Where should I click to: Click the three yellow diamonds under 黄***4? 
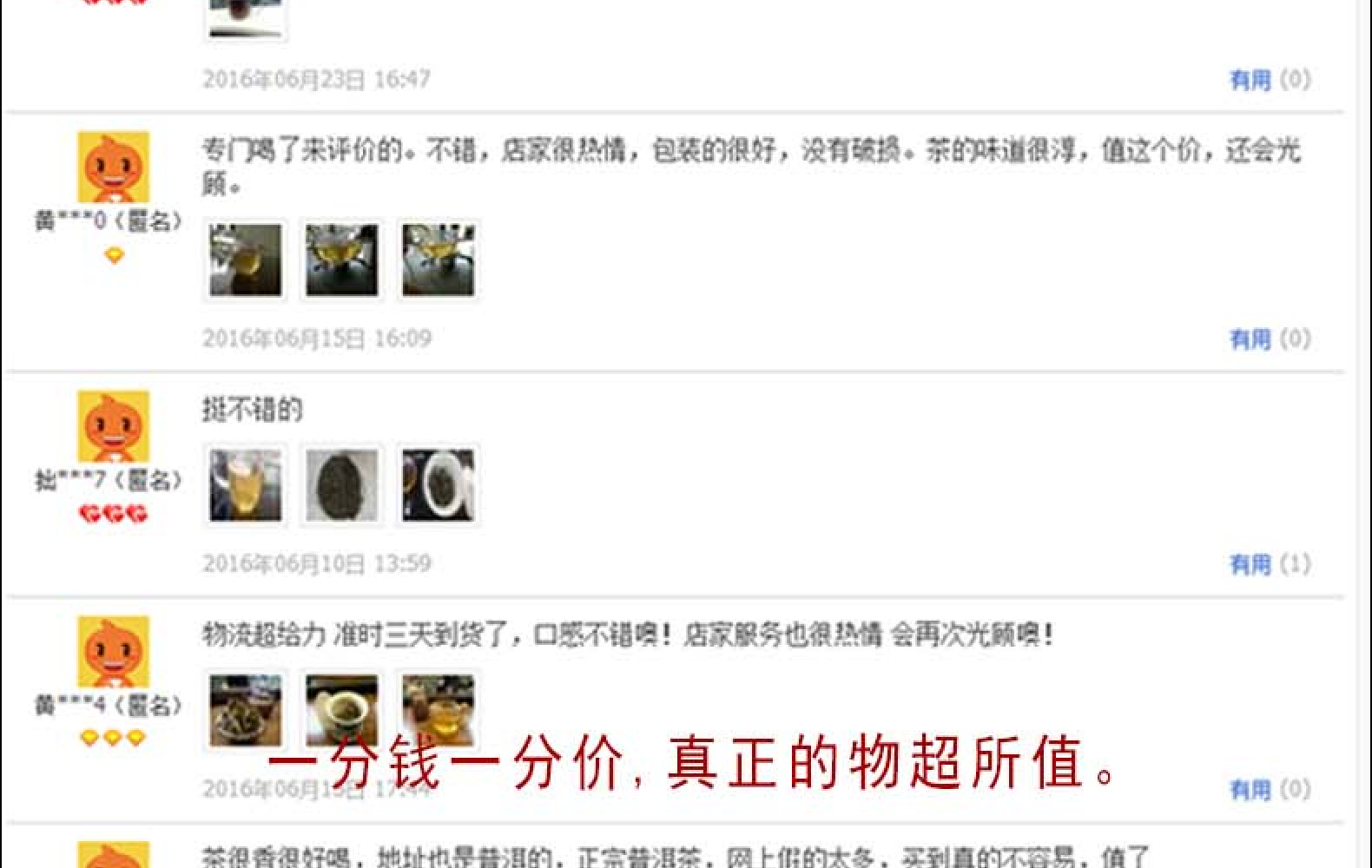coord(112,739)
